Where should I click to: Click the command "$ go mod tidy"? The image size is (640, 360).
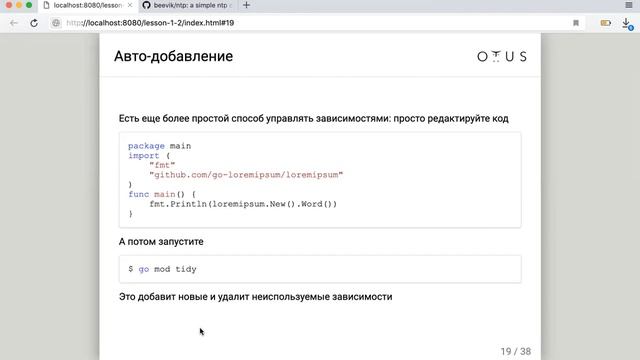click(162, 269)
